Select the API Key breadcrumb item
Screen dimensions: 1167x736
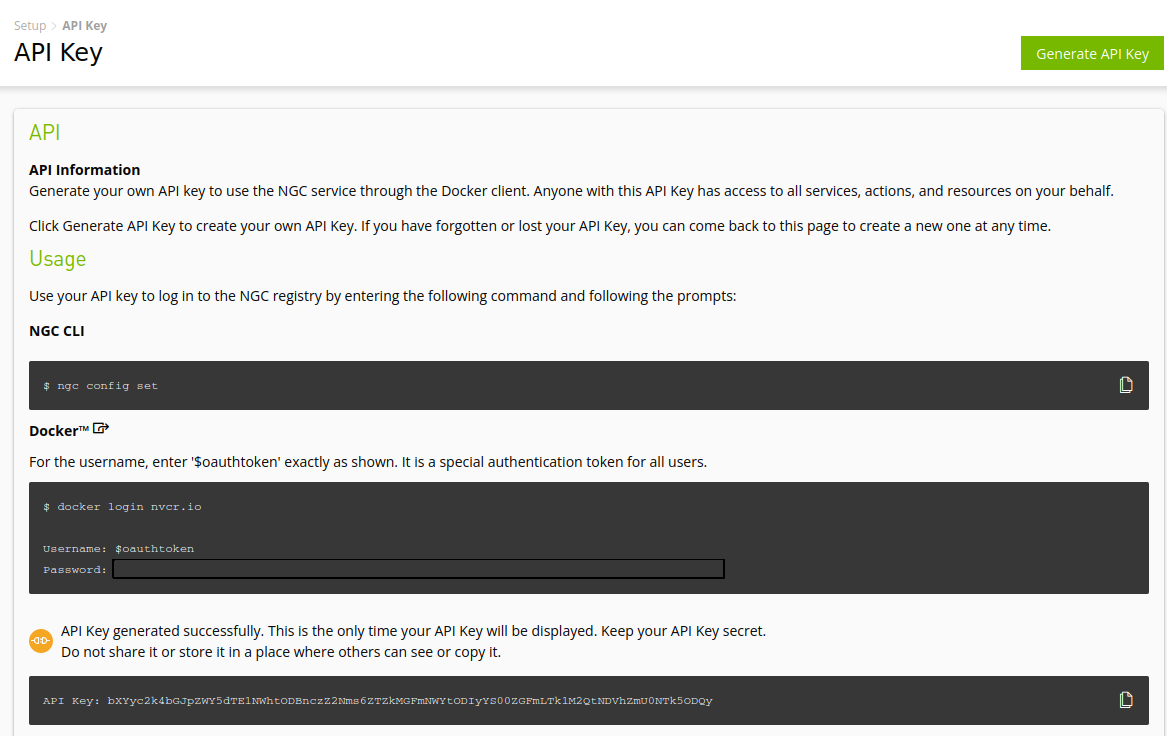click(x=85, y=25)
